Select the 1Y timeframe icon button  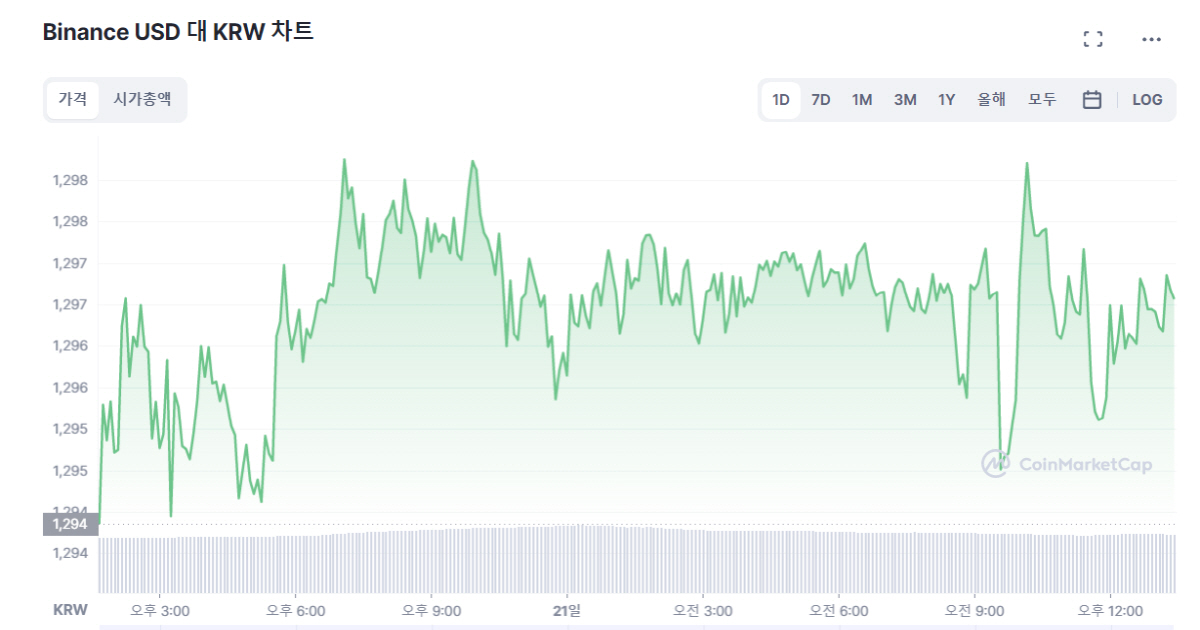tap(945, 99)
